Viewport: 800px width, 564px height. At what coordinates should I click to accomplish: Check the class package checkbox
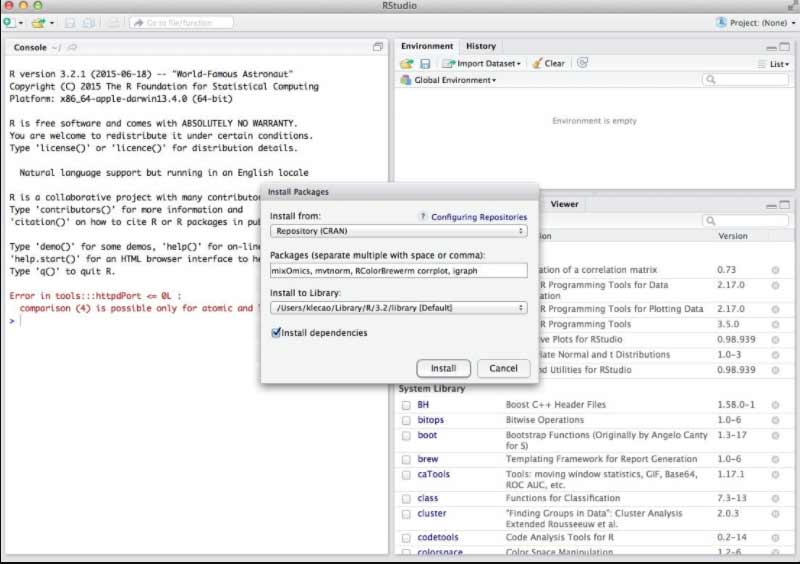pyautogui.click(x=406, y=499)
